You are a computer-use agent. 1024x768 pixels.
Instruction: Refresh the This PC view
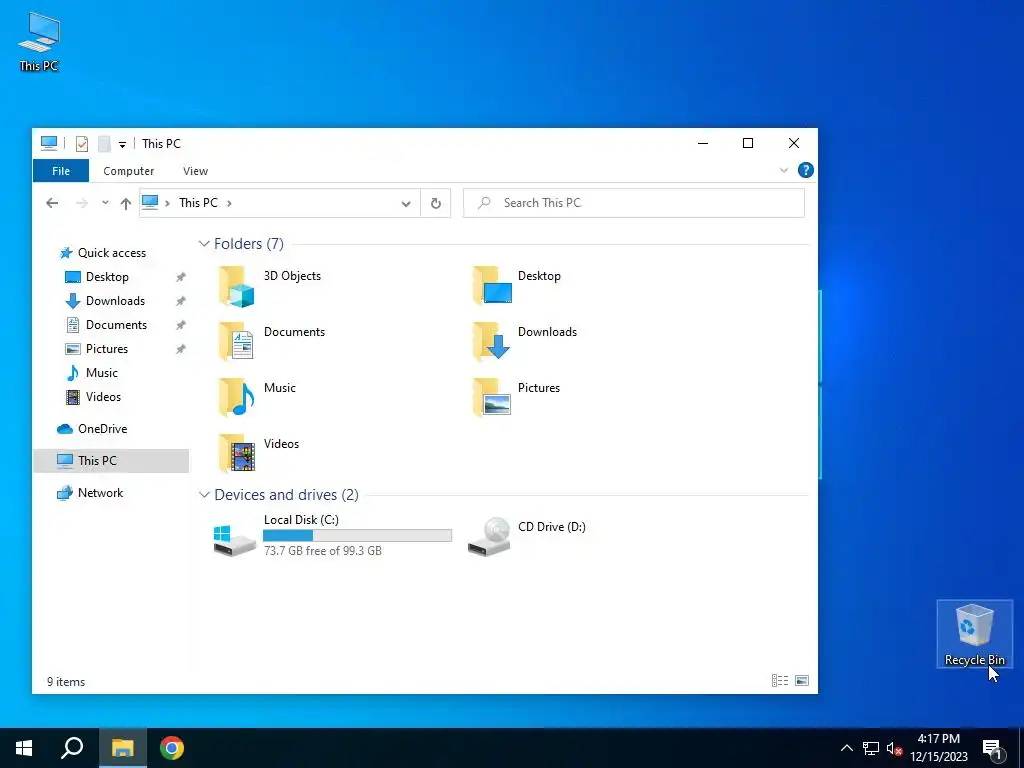tap(436, 203)
